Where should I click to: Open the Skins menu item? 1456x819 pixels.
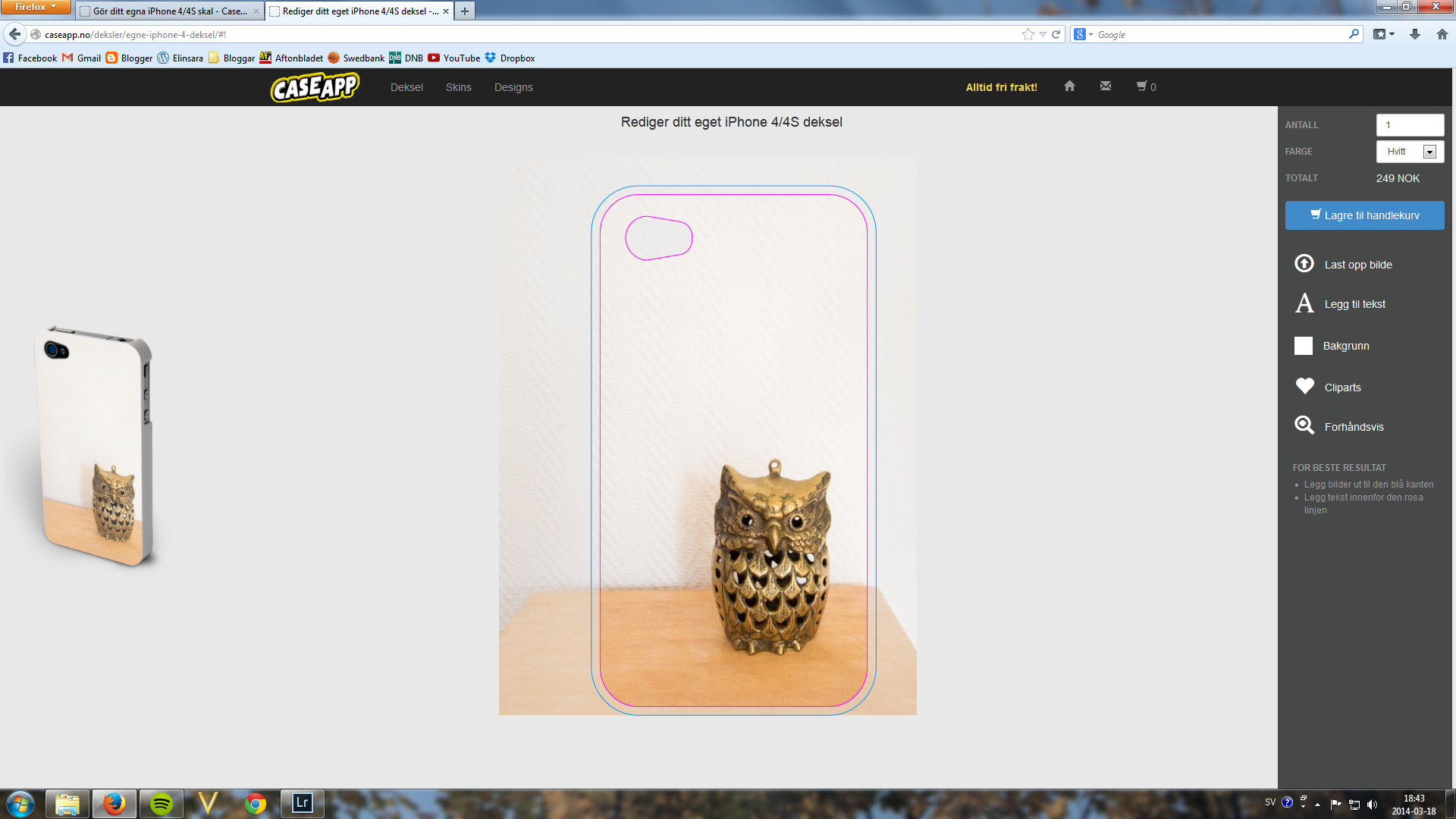[x=458, y=87]
